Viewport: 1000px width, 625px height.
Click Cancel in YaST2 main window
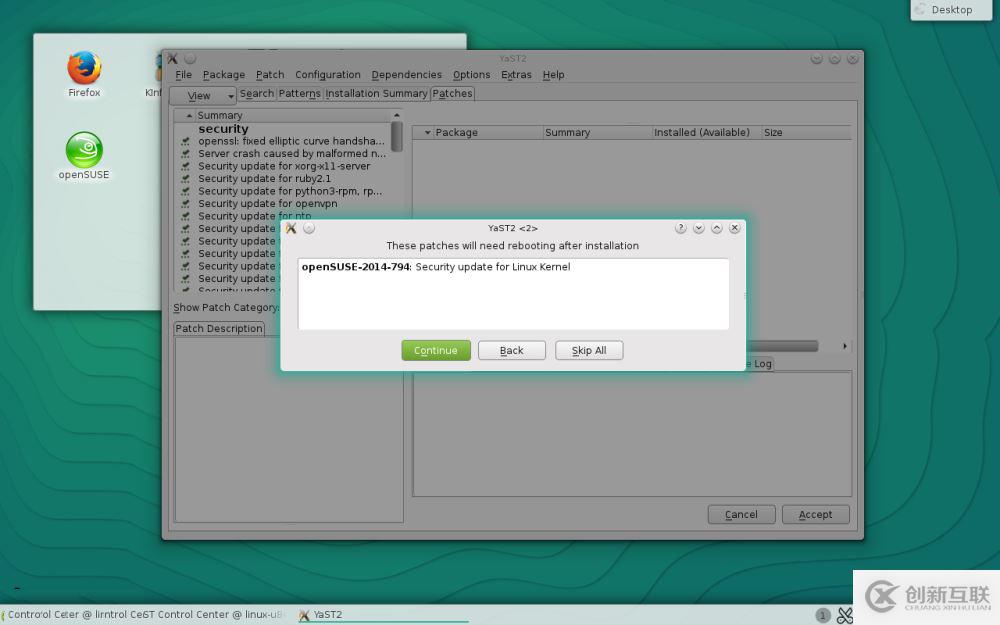[741, 515]
